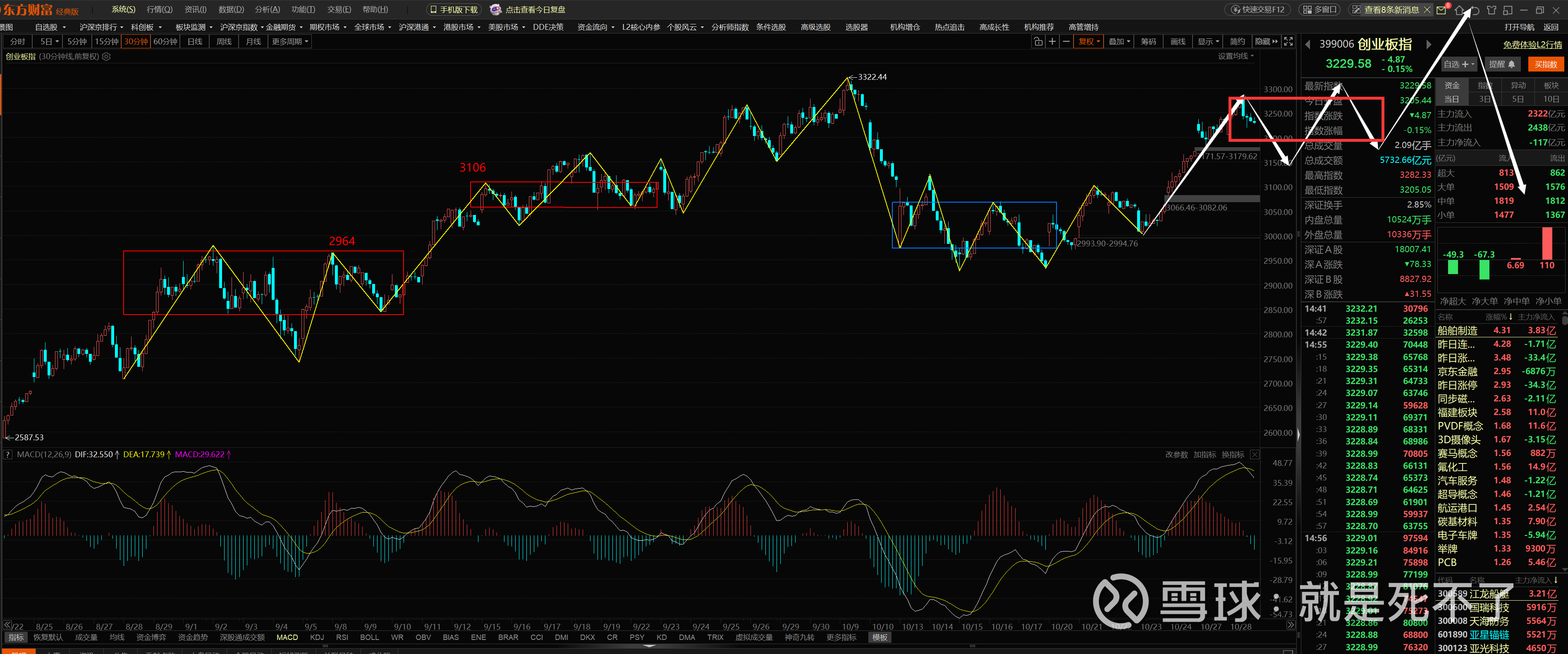Click the 提醒 bell alert button

pos(1502,64)
